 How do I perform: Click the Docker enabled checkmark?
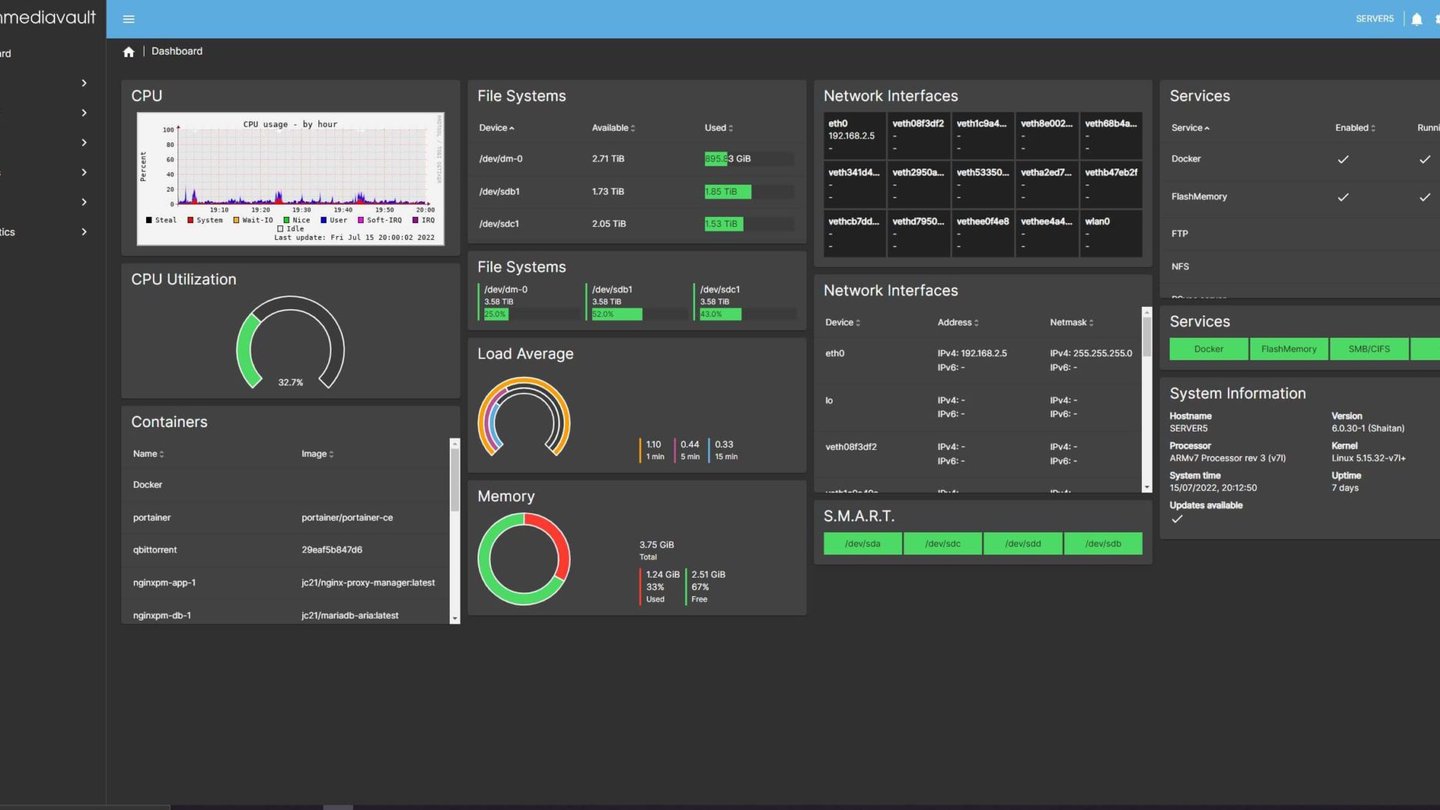pyautogui.click(x=1343, y=159)
